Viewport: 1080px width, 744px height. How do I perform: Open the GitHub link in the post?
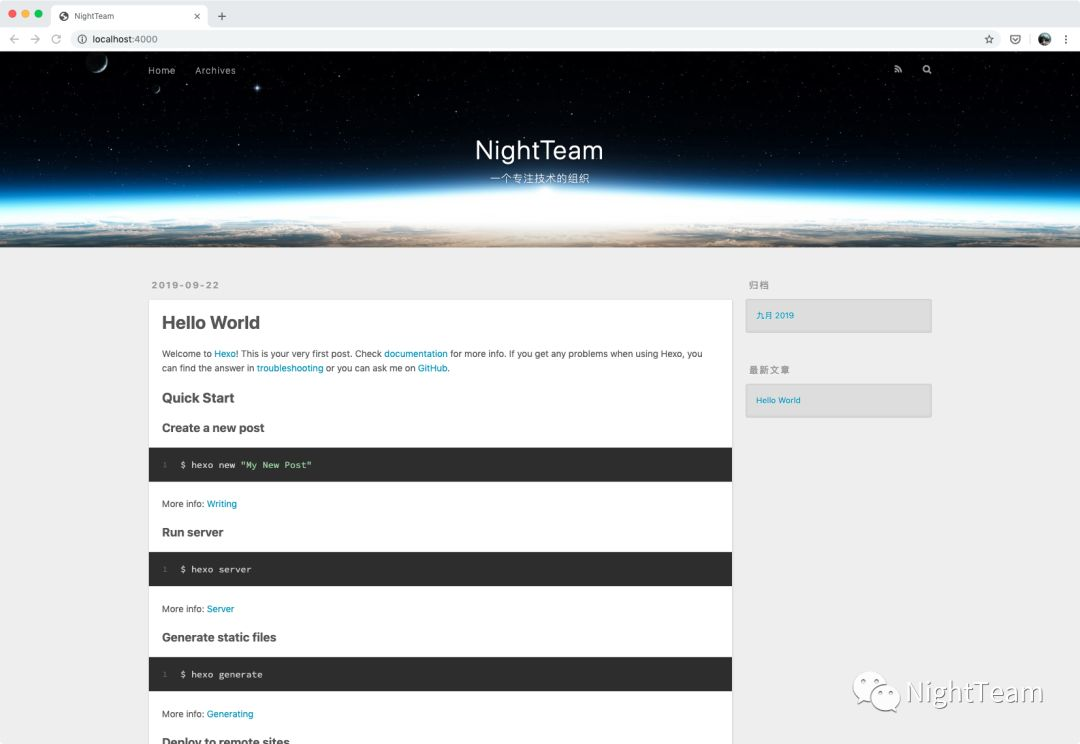(x=432, y=368)
